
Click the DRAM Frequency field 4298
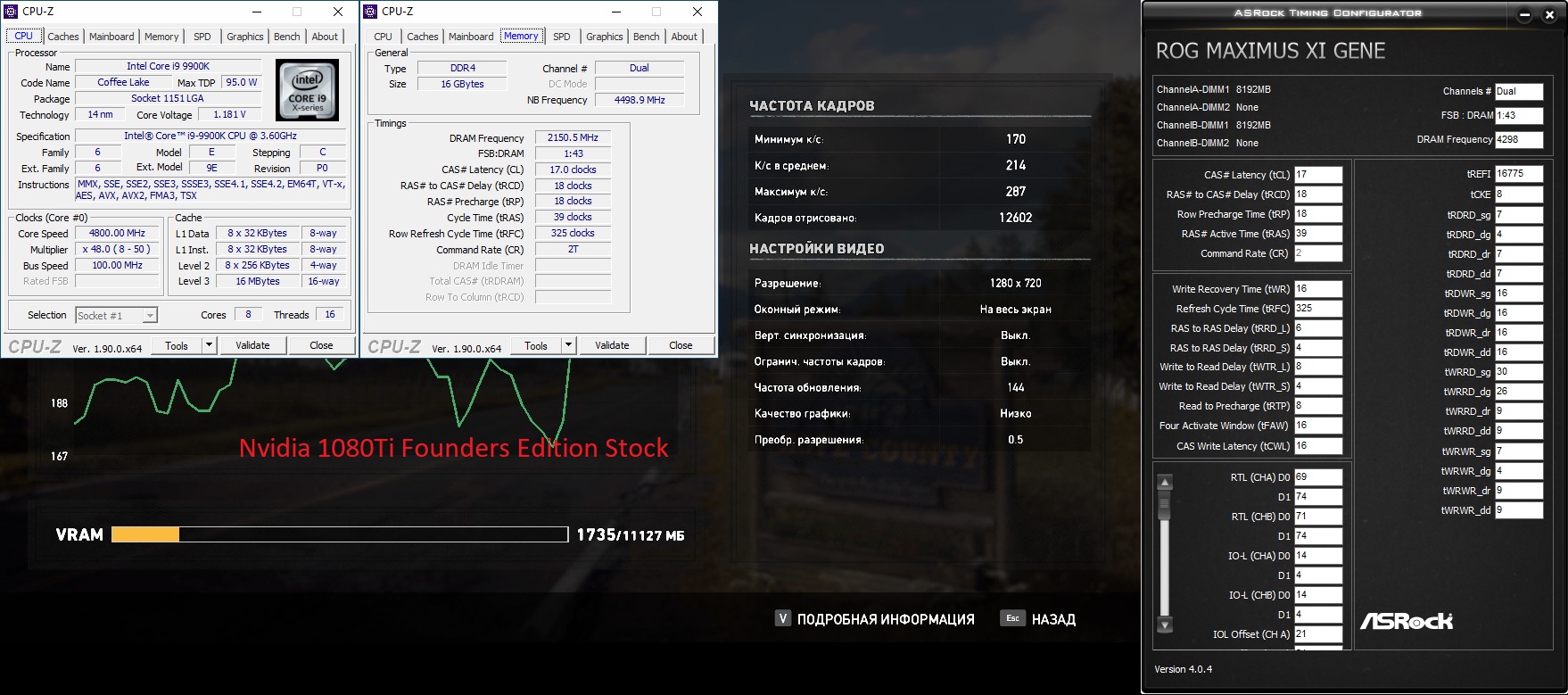pos(1519,140)
